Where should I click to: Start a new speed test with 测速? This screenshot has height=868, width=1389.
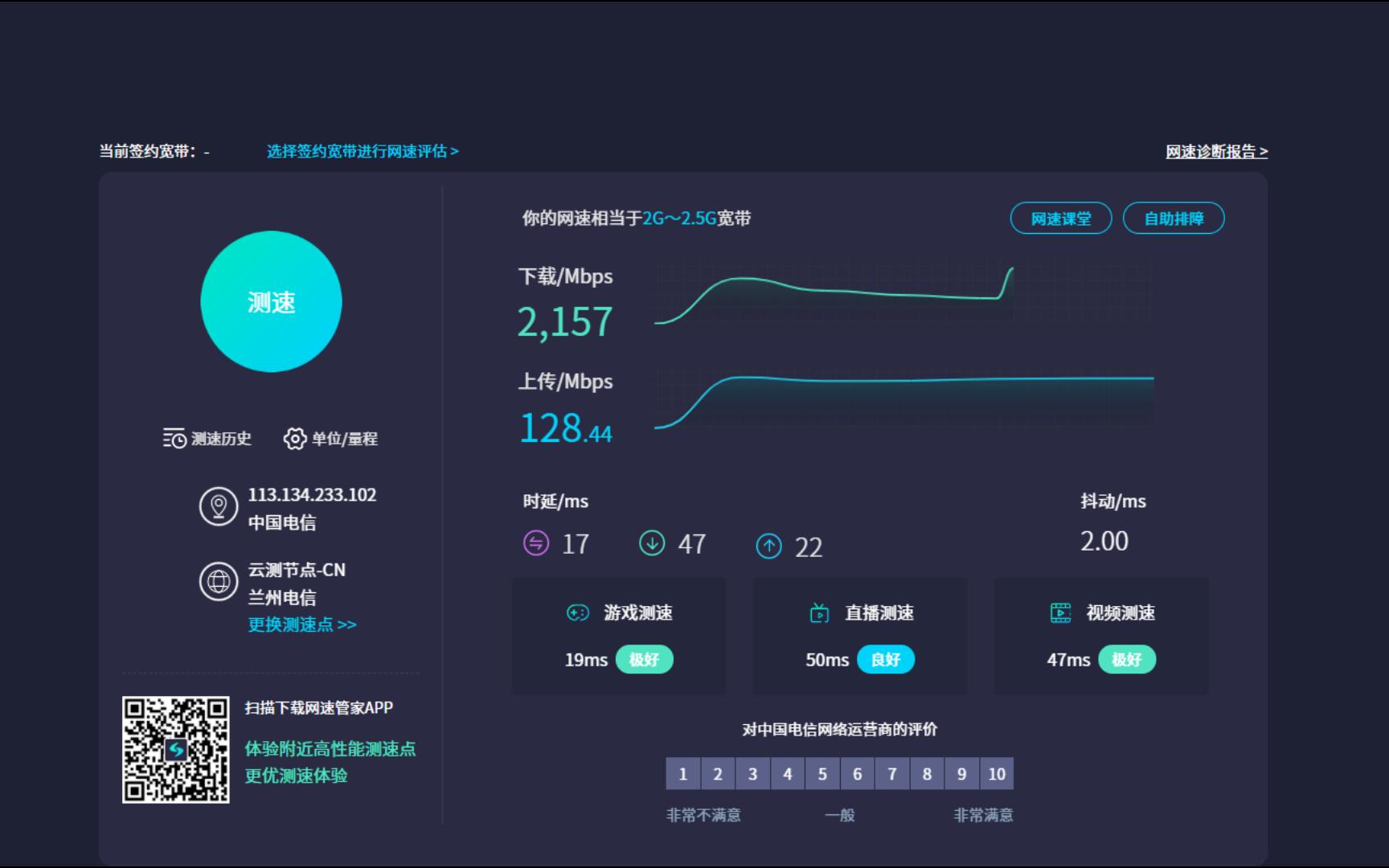pos(272,301)
